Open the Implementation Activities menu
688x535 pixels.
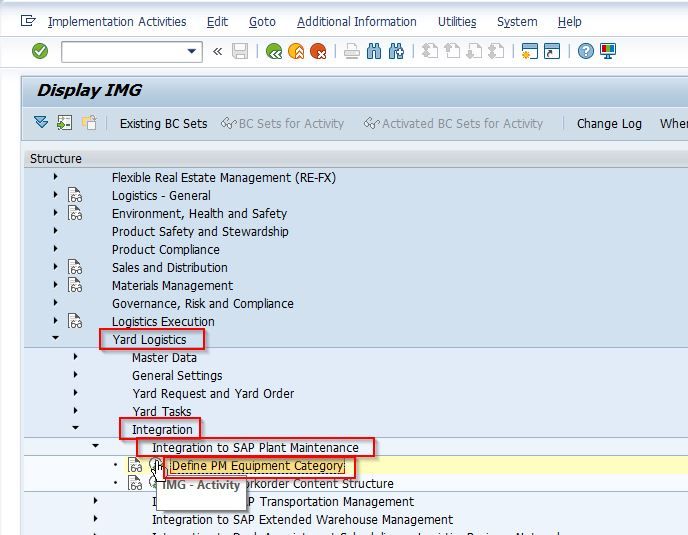pos(117,22)
